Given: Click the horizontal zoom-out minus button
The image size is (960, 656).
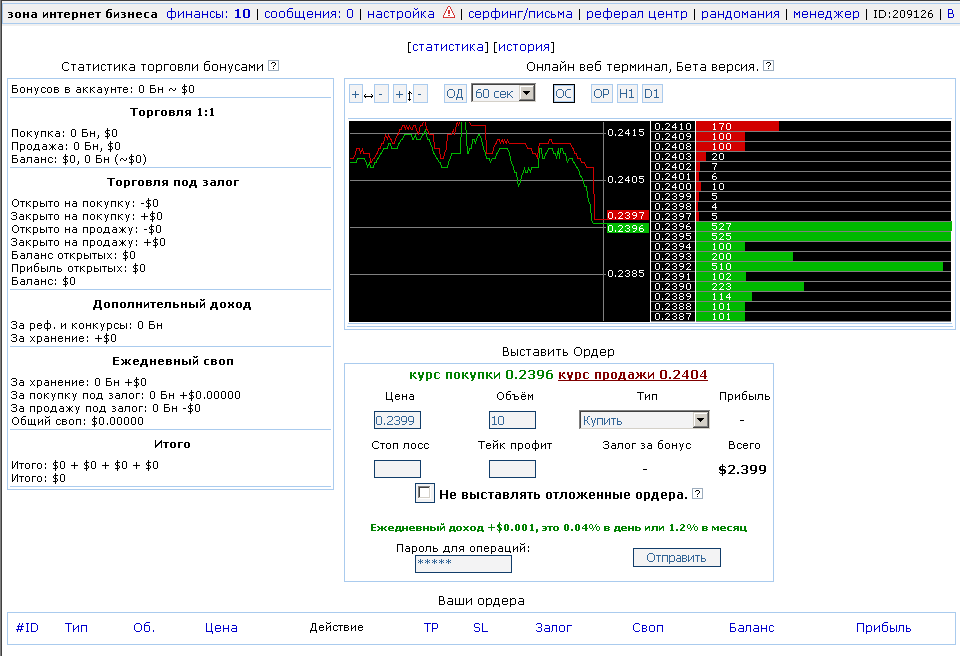Looking at the screenshot, I should coord(381,94).
